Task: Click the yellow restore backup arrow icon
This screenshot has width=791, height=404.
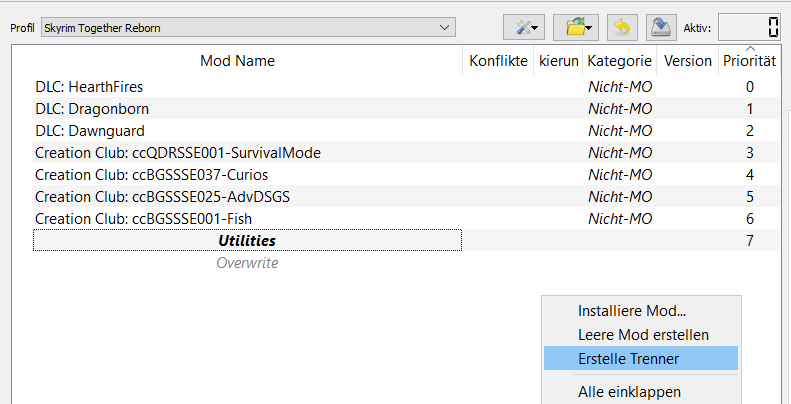Action: (622, 28)
